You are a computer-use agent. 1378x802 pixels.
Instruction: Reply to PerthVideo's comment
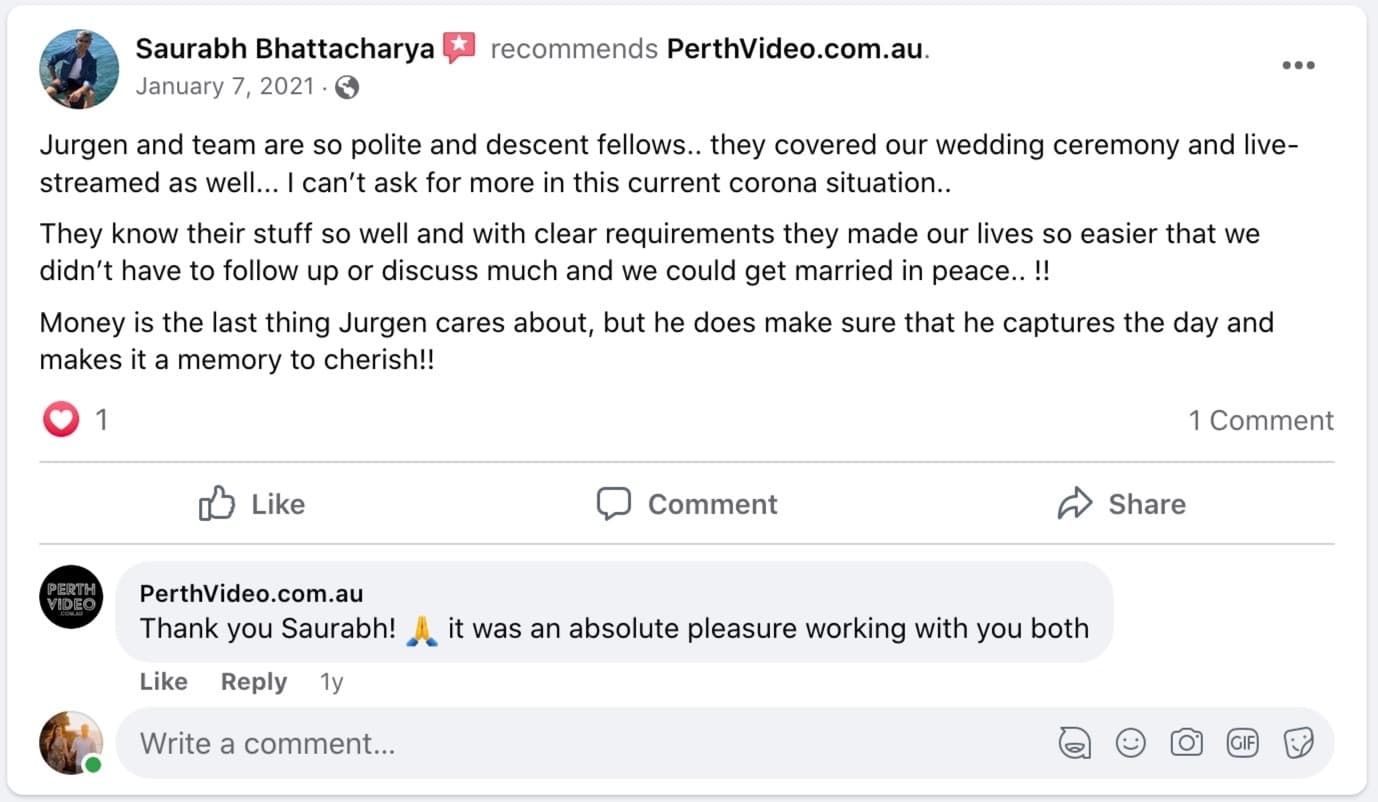click(254, 682)
